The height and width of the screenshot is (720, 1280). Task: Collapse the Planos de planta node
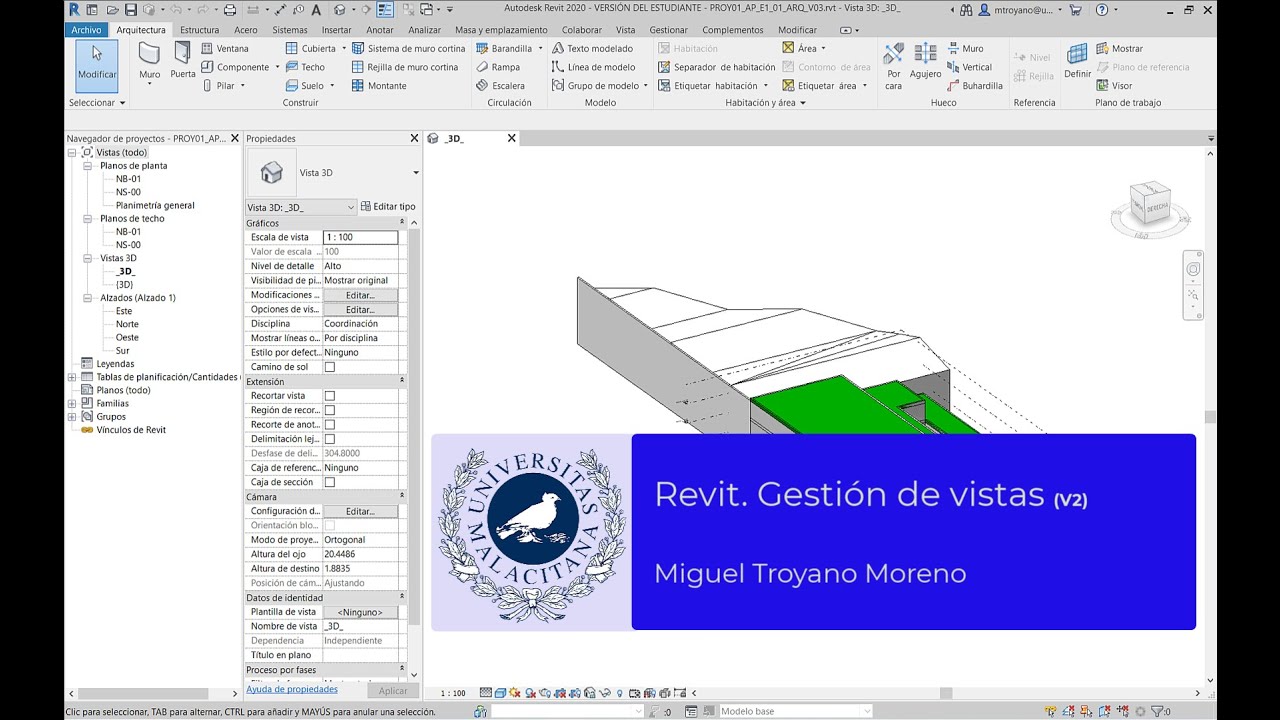pos(88,166)
